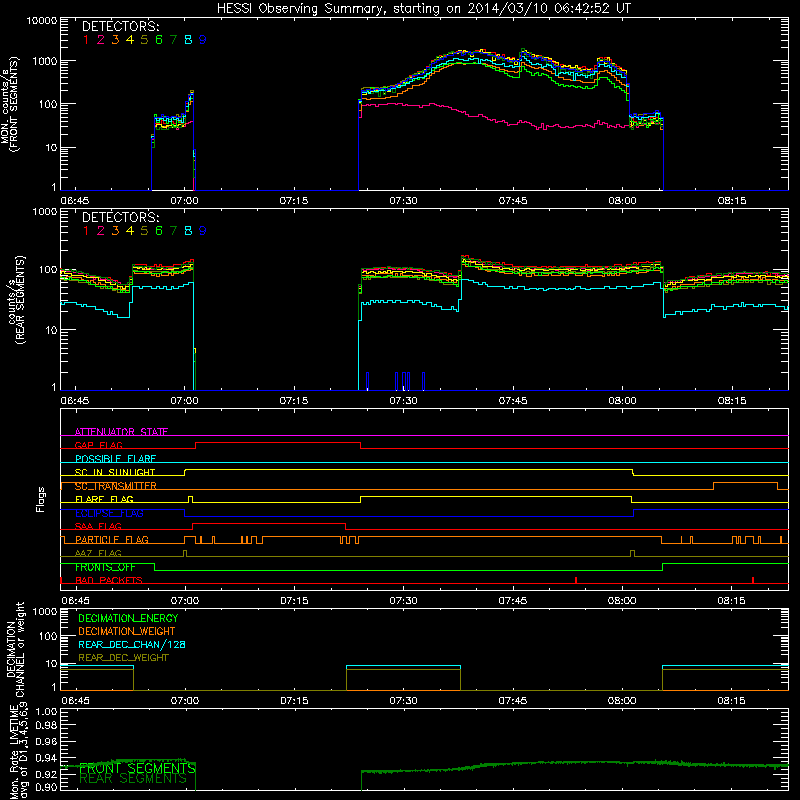Viewport: 800px width, 800px height.
Task: Select detector 9 in the front segments legend
Action: (203, 40)
